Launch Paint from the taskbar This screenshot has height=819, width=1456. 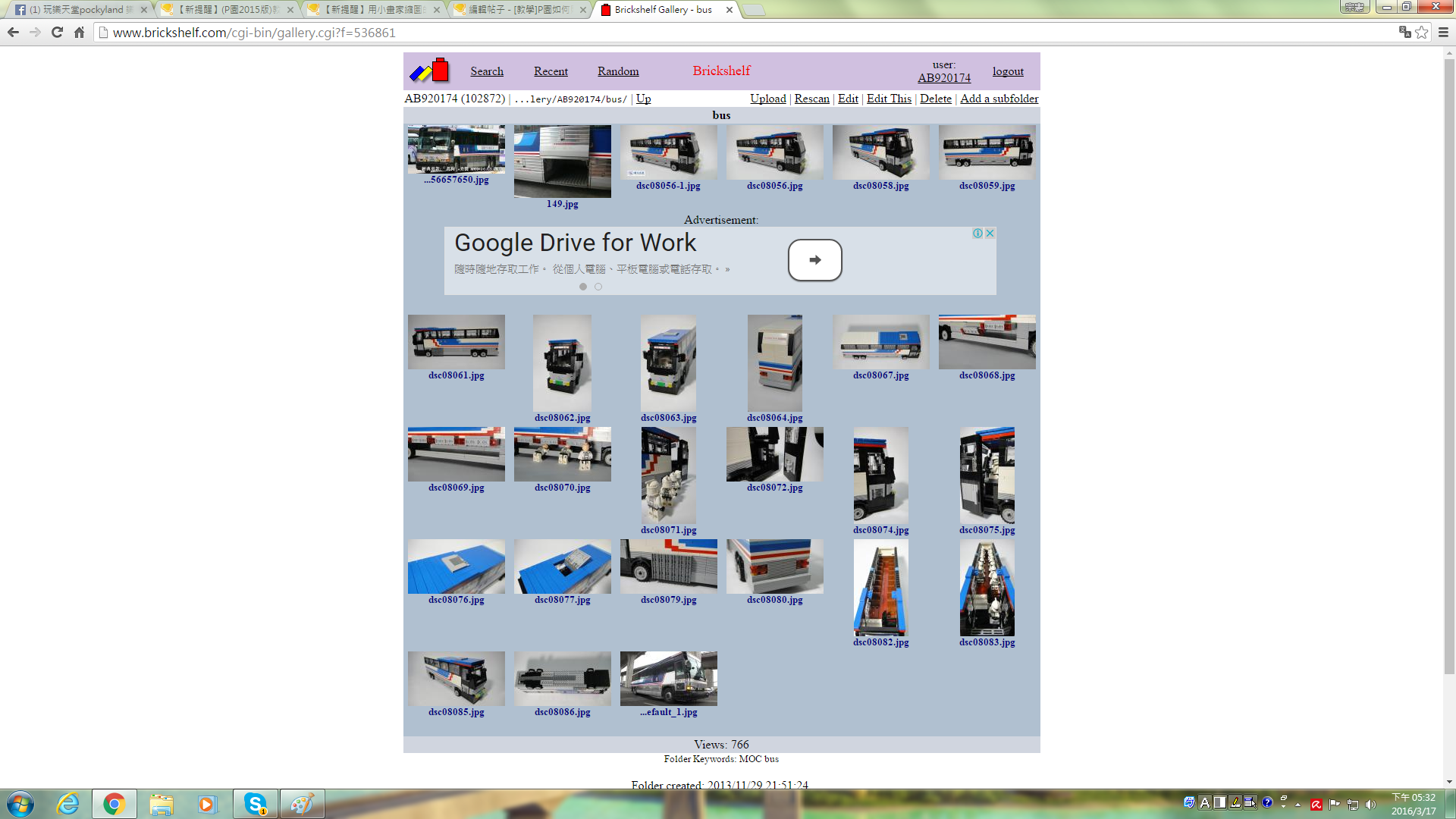[302, 804]
